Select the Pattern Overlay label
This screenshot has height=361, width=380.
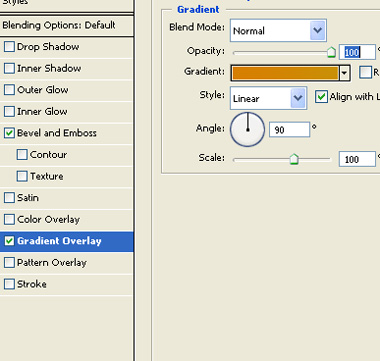coord(52,263)
